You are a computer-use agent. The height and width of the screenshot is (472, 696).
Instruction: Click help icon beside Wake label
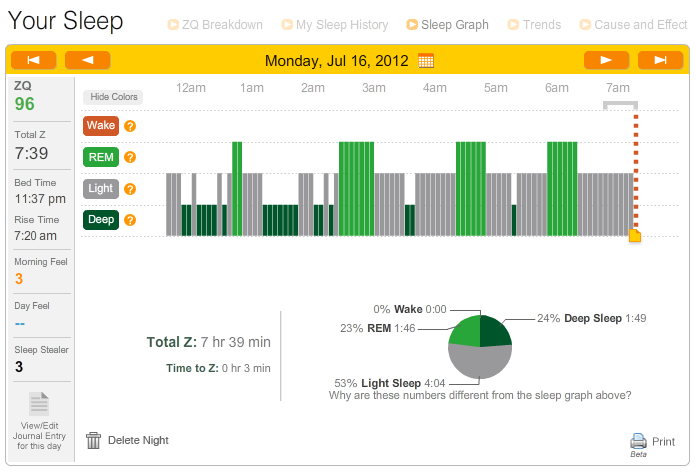tap(130, 126)
